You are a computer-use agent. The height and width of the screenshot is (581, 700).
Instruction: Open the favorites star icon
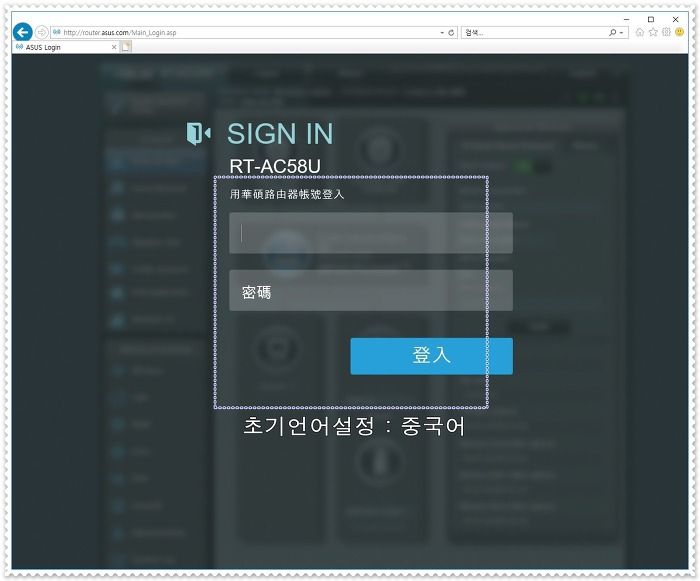653,32
